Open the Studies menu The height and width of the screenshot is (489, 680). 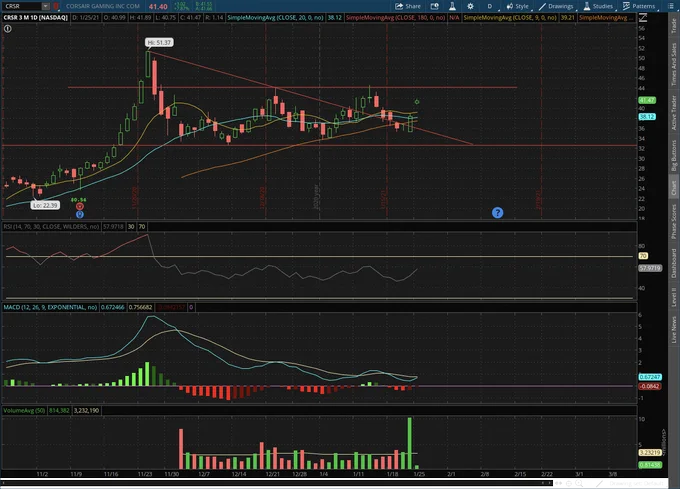(598, 6)
